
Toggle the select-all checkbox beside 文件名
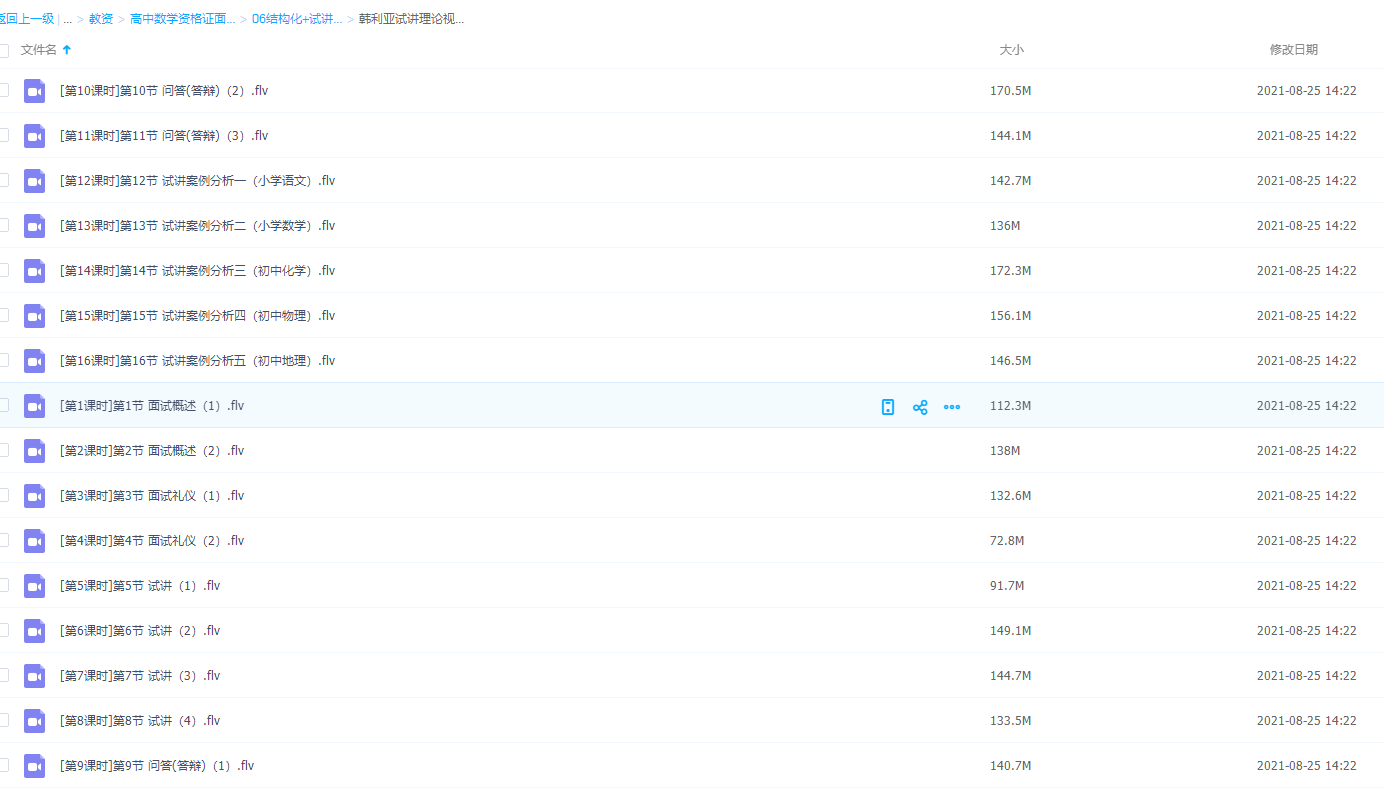[4, 50]
